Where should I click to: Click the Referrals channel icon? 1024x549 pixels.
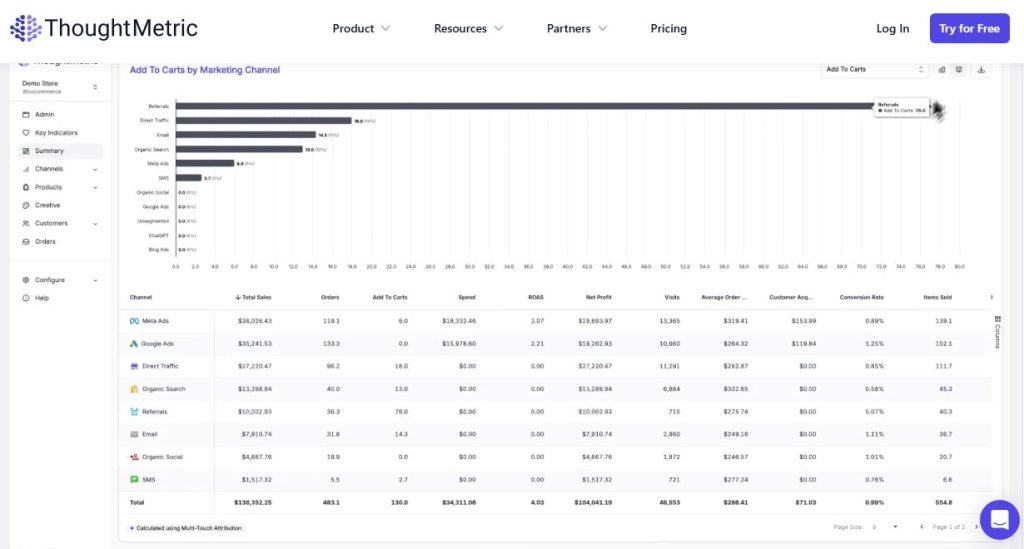click(134, 412)
